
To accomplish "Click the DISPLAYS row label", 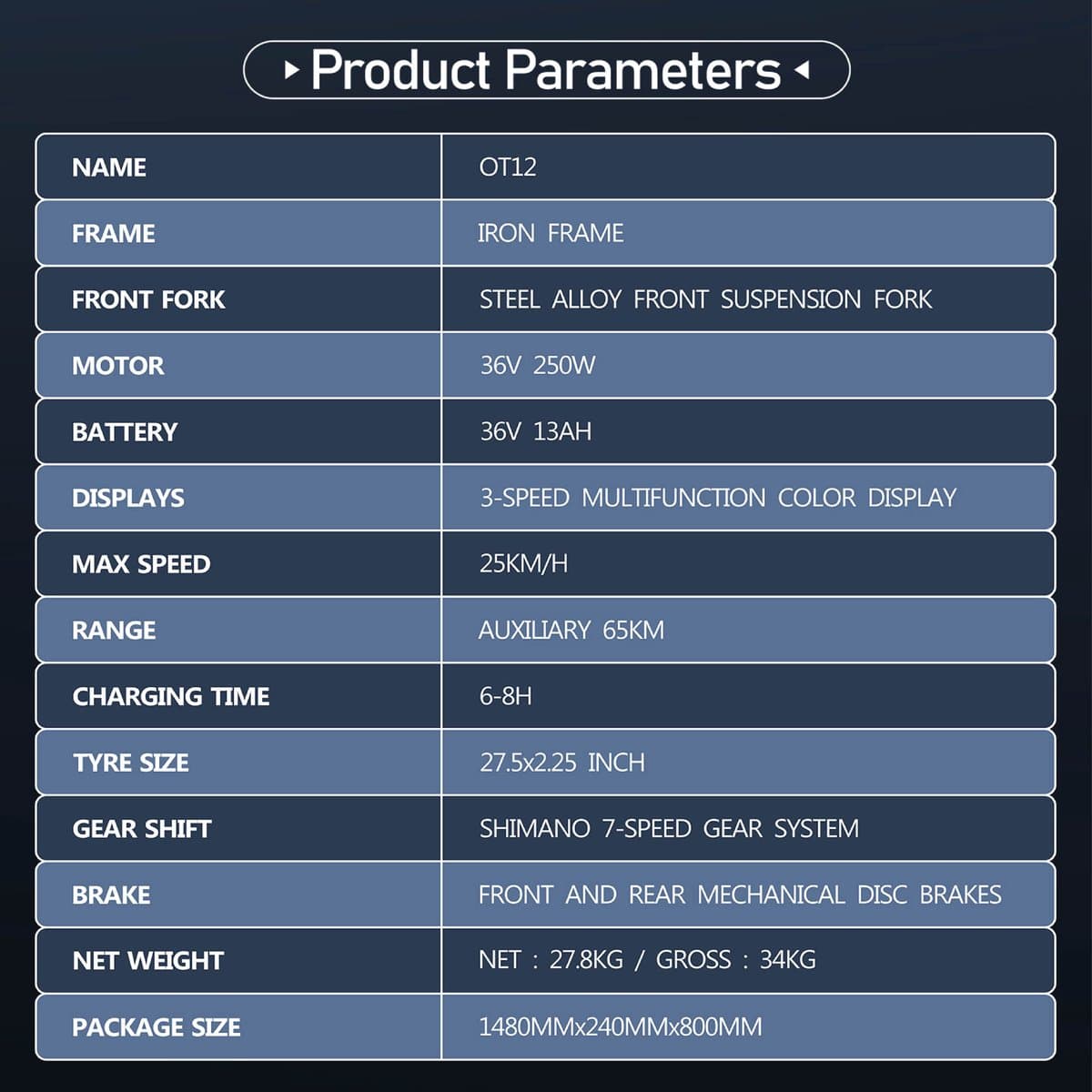I will coord(128,498).
